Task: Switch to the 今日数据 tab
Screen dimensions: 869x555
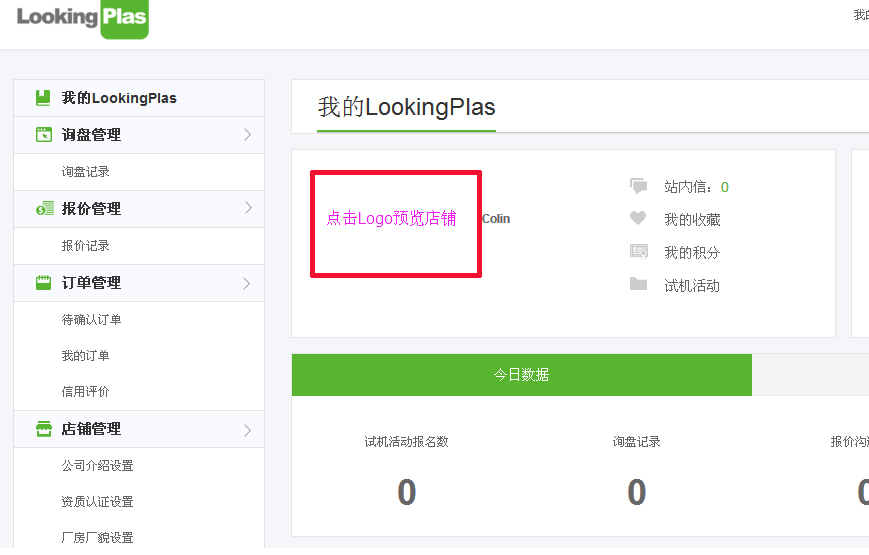Action: coord(522,375)
